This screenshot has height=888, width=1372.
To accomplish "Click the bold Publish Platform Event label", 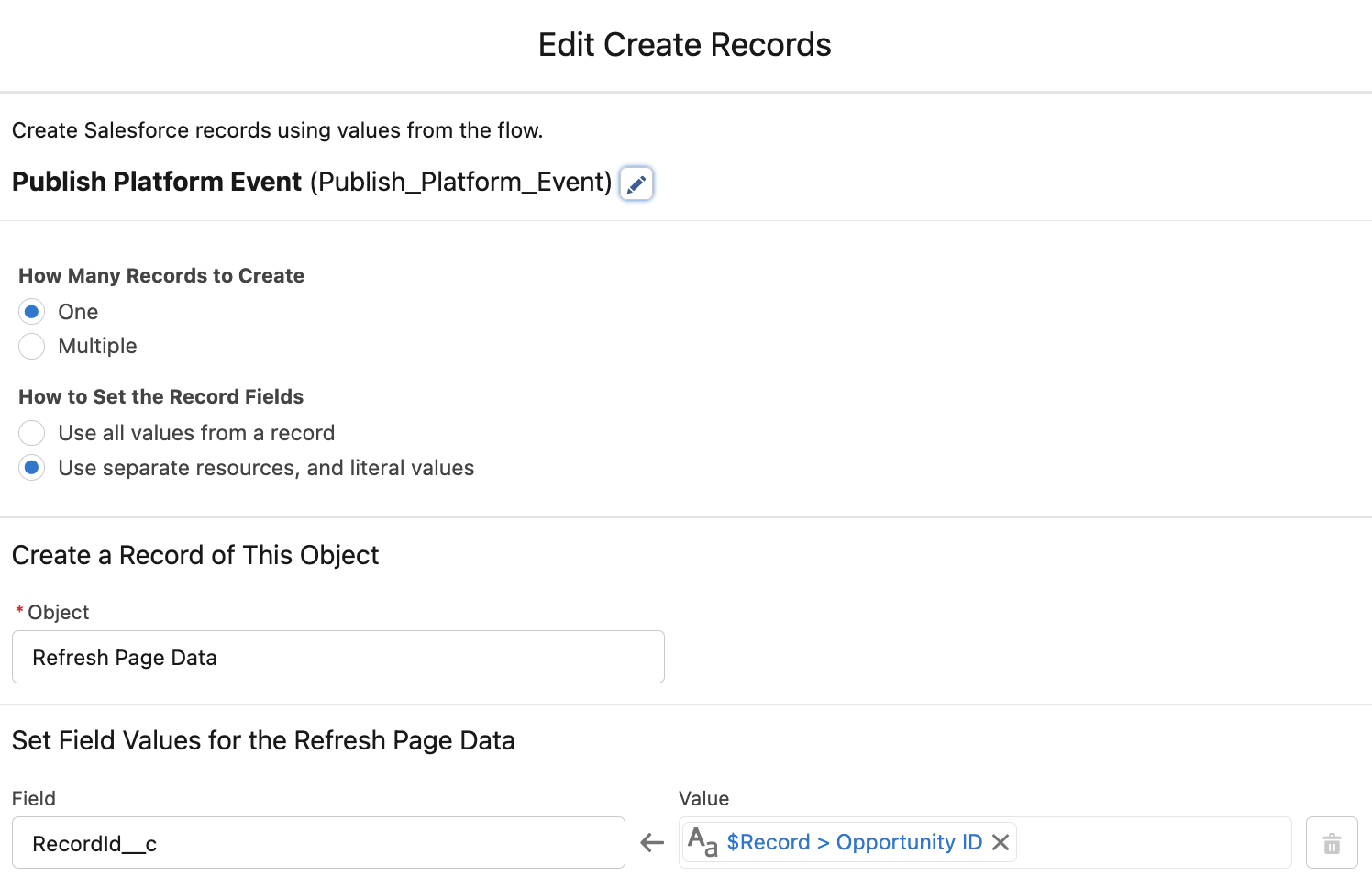I will coord(157,183).
